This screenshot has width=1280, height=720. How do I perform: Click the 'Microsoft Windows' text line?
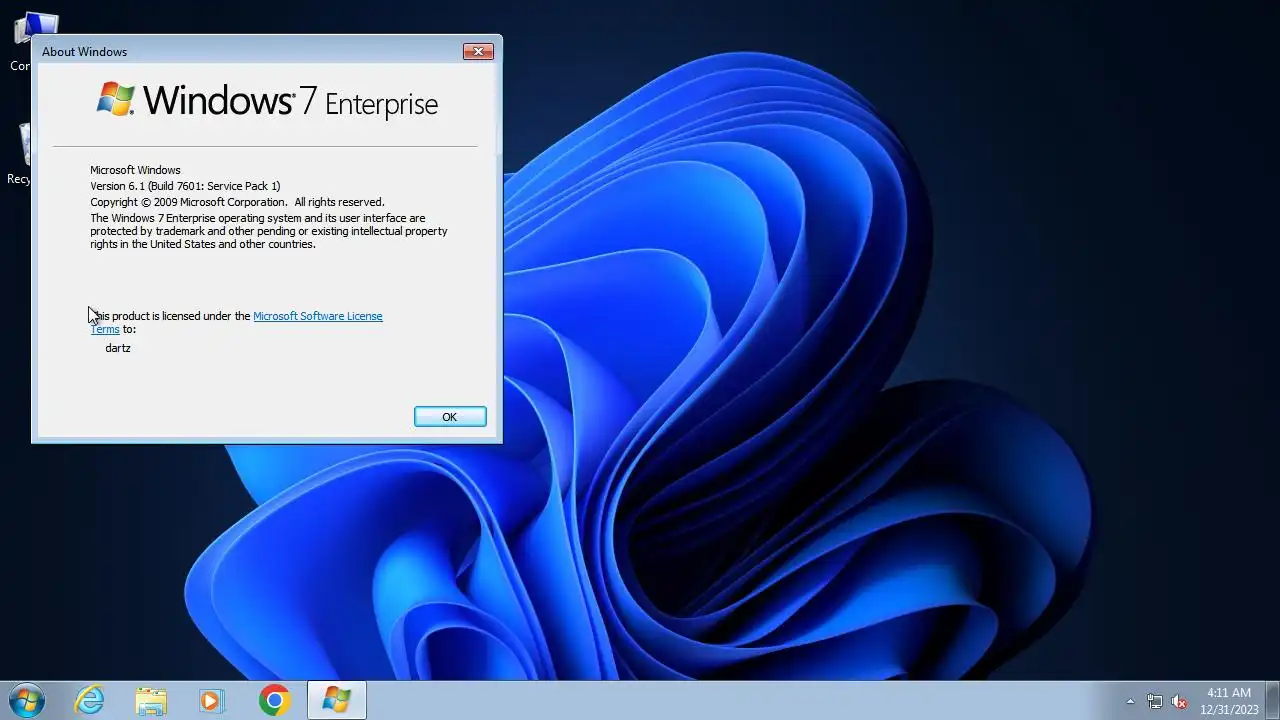135,170
